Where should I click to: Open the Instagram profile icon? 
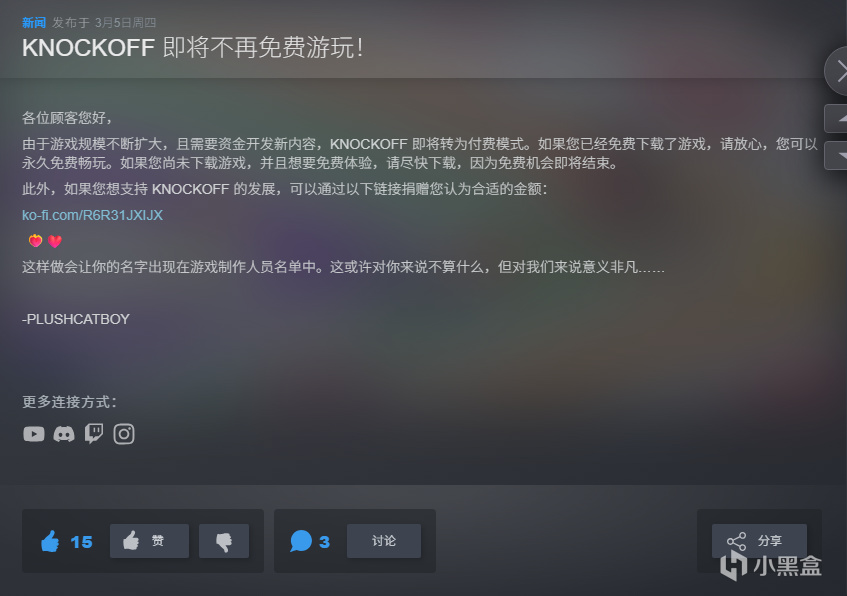[124, 434]
